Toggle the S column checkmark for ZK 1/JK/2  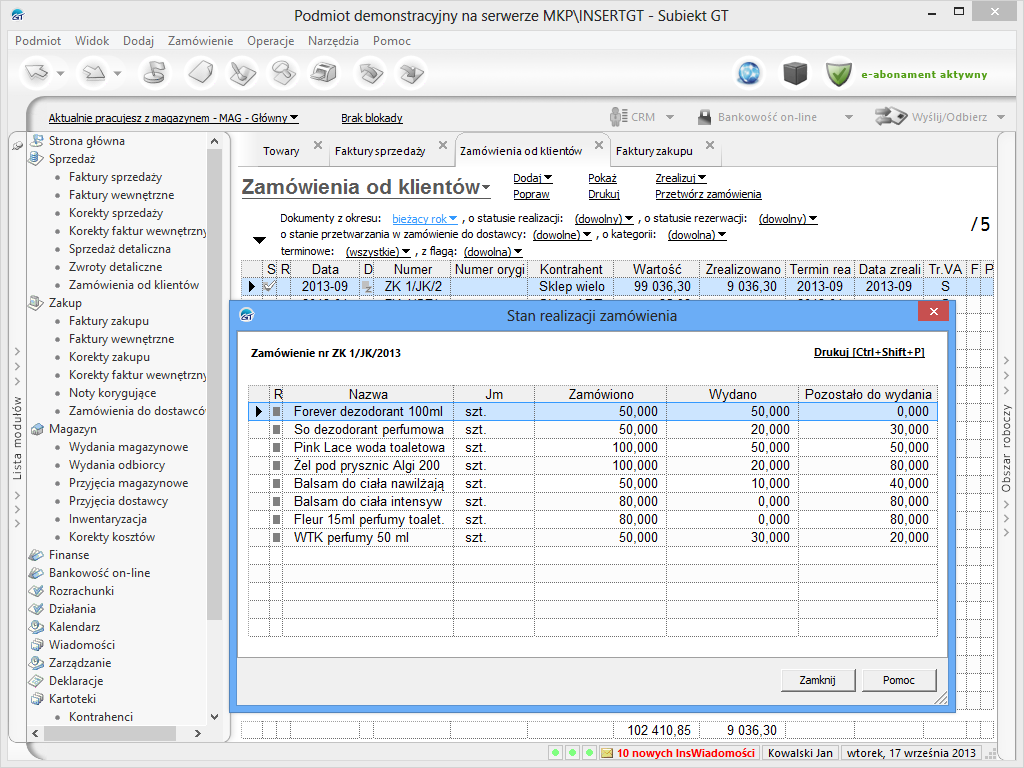click(x=269, y=287)
